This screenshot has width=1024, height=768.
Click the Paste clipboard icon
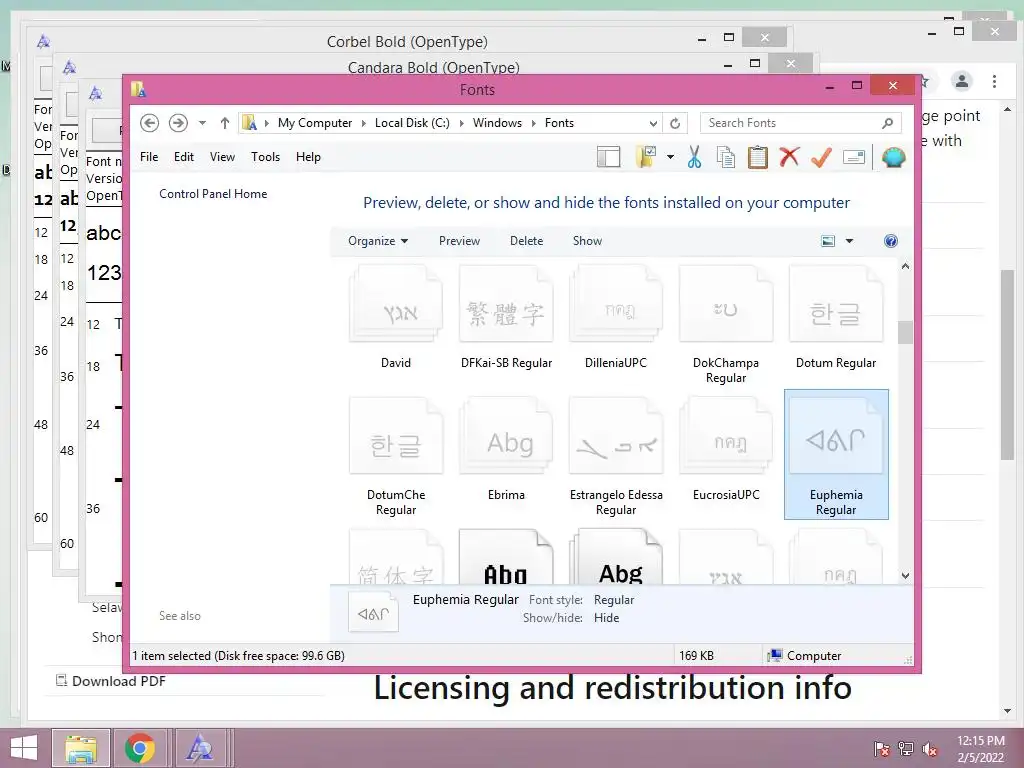(x=758, y=157)
